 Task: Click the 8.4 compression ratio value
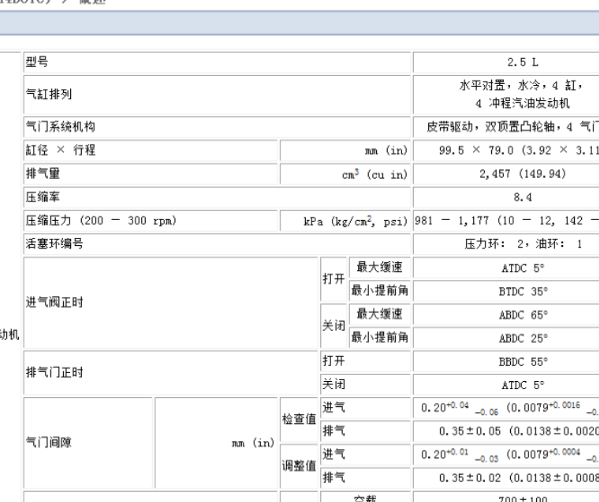(523, 197)
